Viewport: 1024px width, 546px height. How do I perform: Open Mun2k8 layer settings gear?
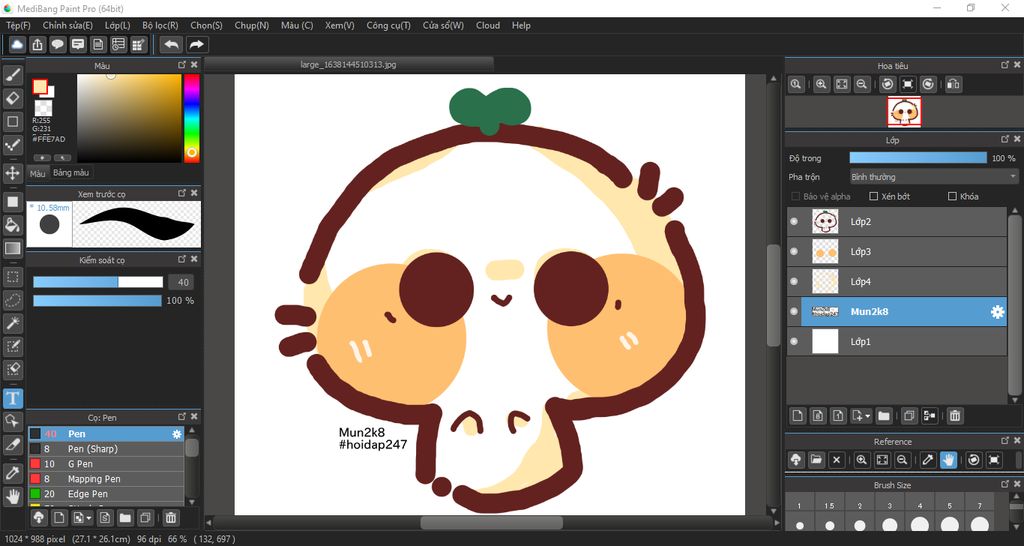pyautogui.click(x=997, y=312)
